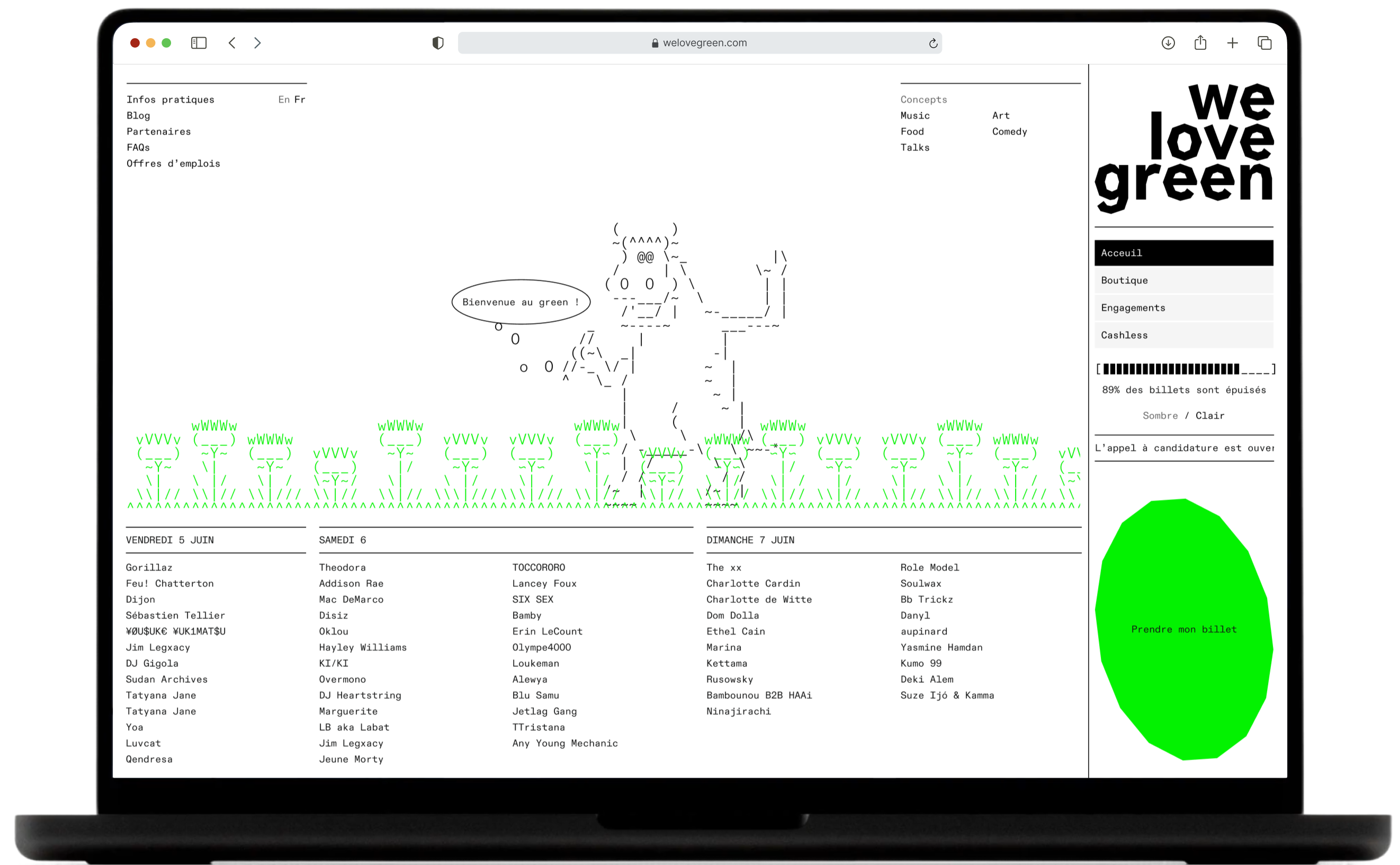Click the green Prendre mon billet button
The height and width of the screenshot is (865, 1400).
click(1183, 629)
